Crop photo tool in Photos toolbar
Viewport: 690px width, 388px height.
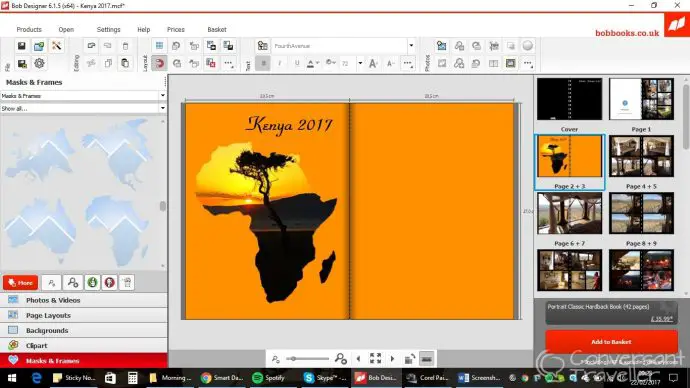coord(494,46)
